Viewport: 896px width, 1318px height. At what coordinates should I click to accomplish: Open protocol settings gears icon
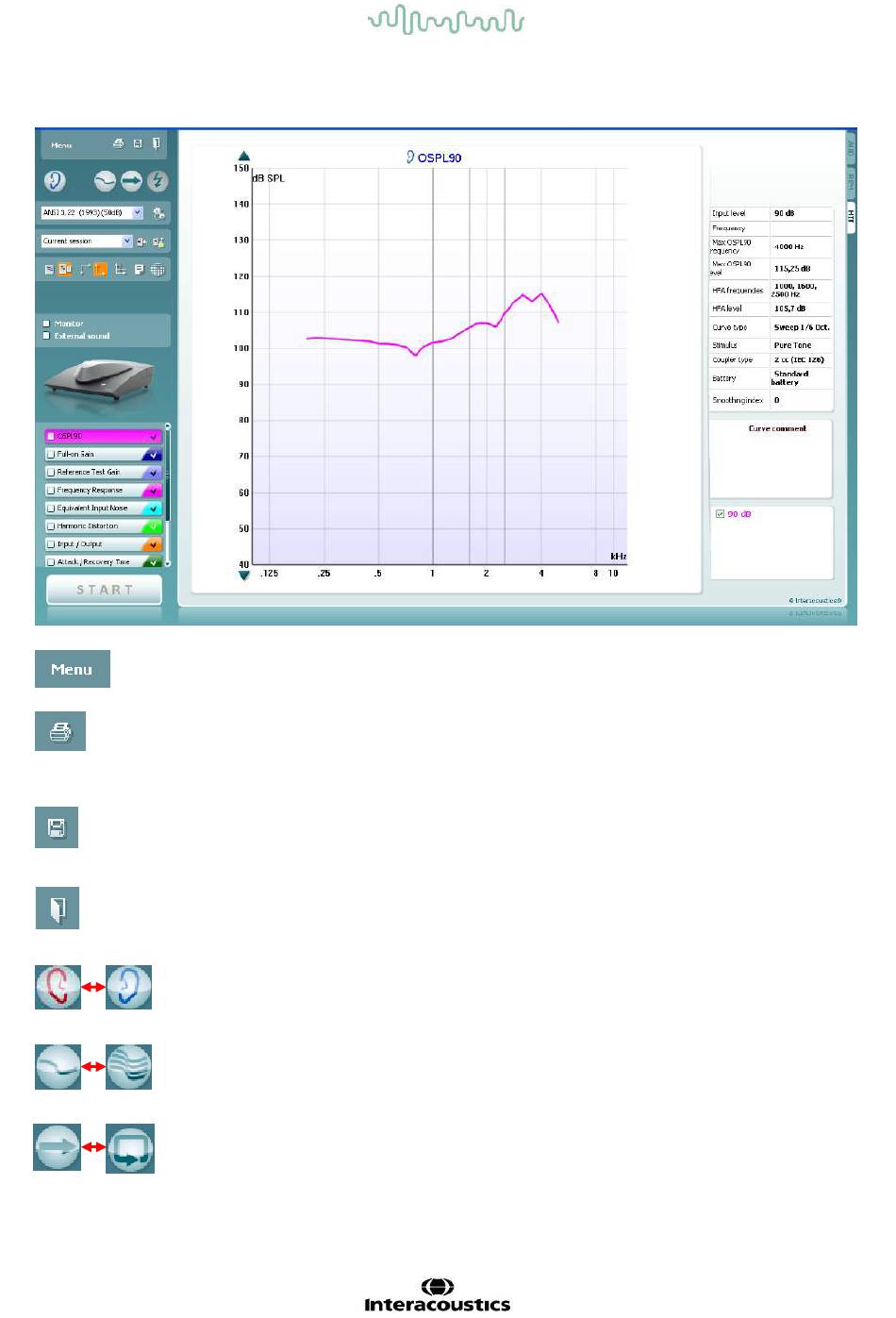pyautogui.click(x=158, y=213)
